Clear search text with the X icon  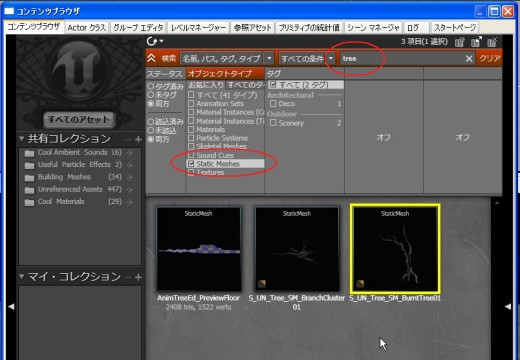pos(469,59)
